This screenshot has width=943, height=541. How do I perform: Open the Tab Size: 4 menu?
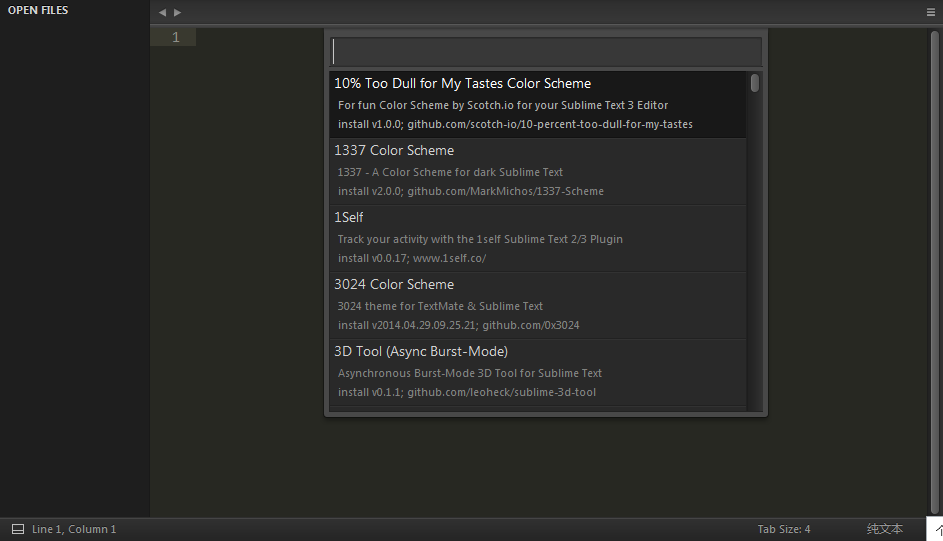coord(784,529)
